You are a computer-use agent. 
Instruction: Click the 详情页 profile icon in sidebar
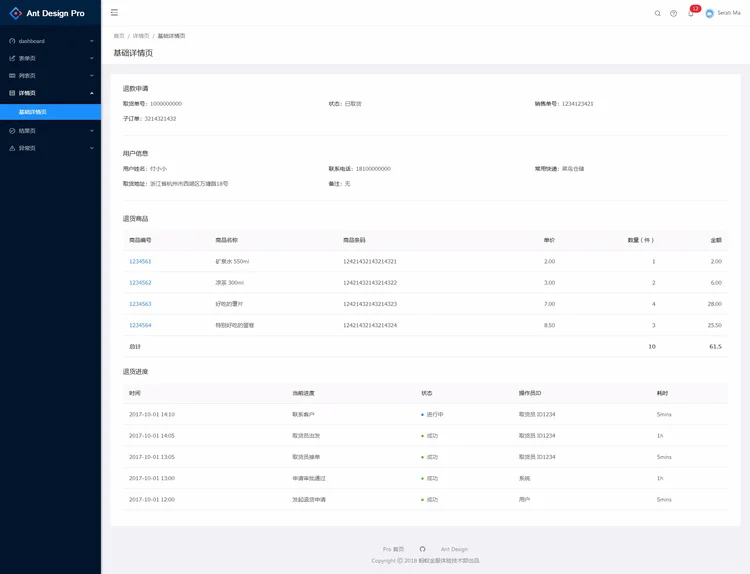click(x=12, y=93)
